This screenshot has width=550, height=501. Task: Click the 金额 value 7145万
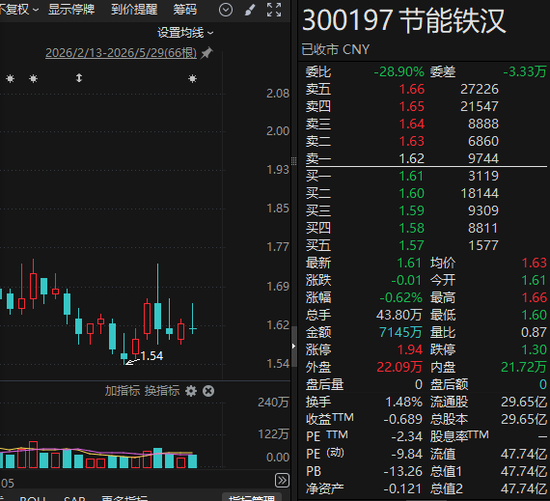tap(401, 333)
